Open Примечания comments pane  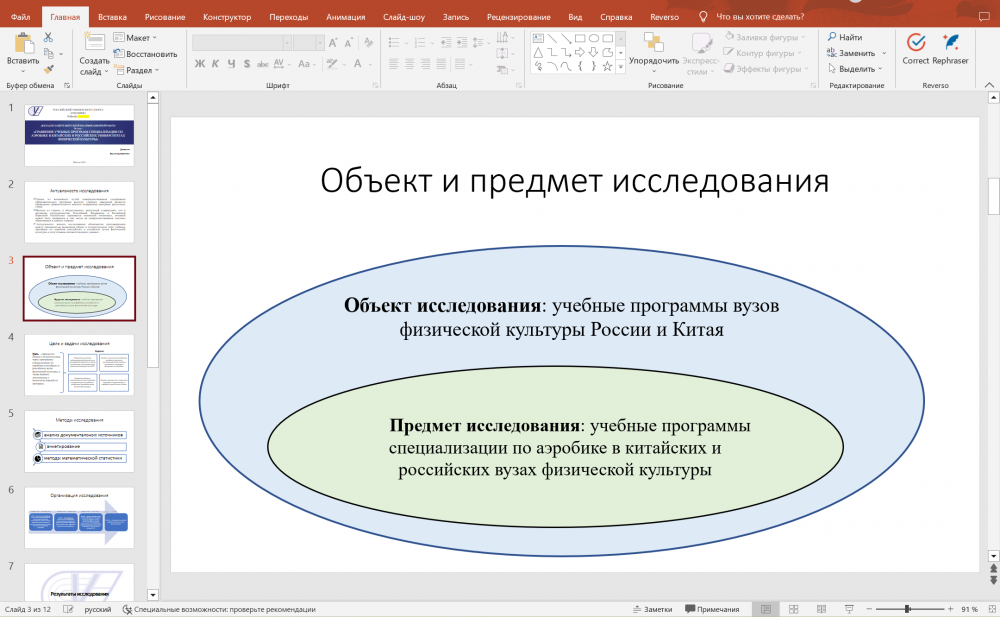(x=712, y=609)
